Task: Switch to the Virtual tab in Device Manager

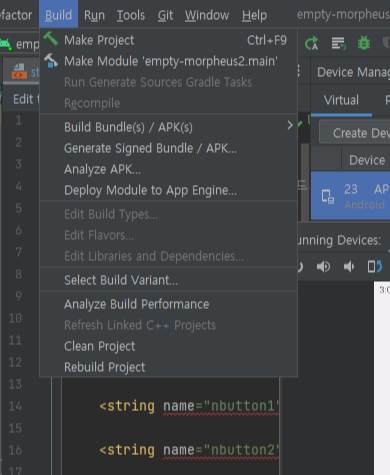Action: click(341, 100)
